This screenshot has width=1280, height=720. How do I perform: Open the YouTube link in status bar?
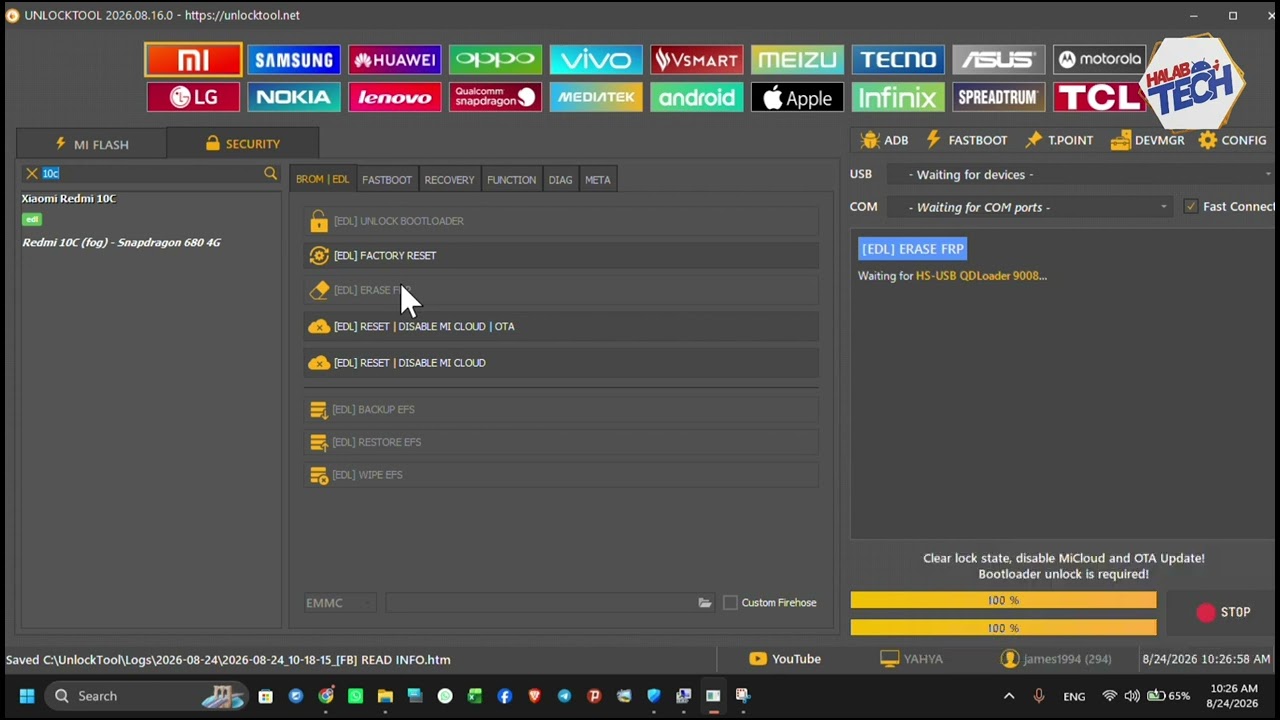pos(785,659)
